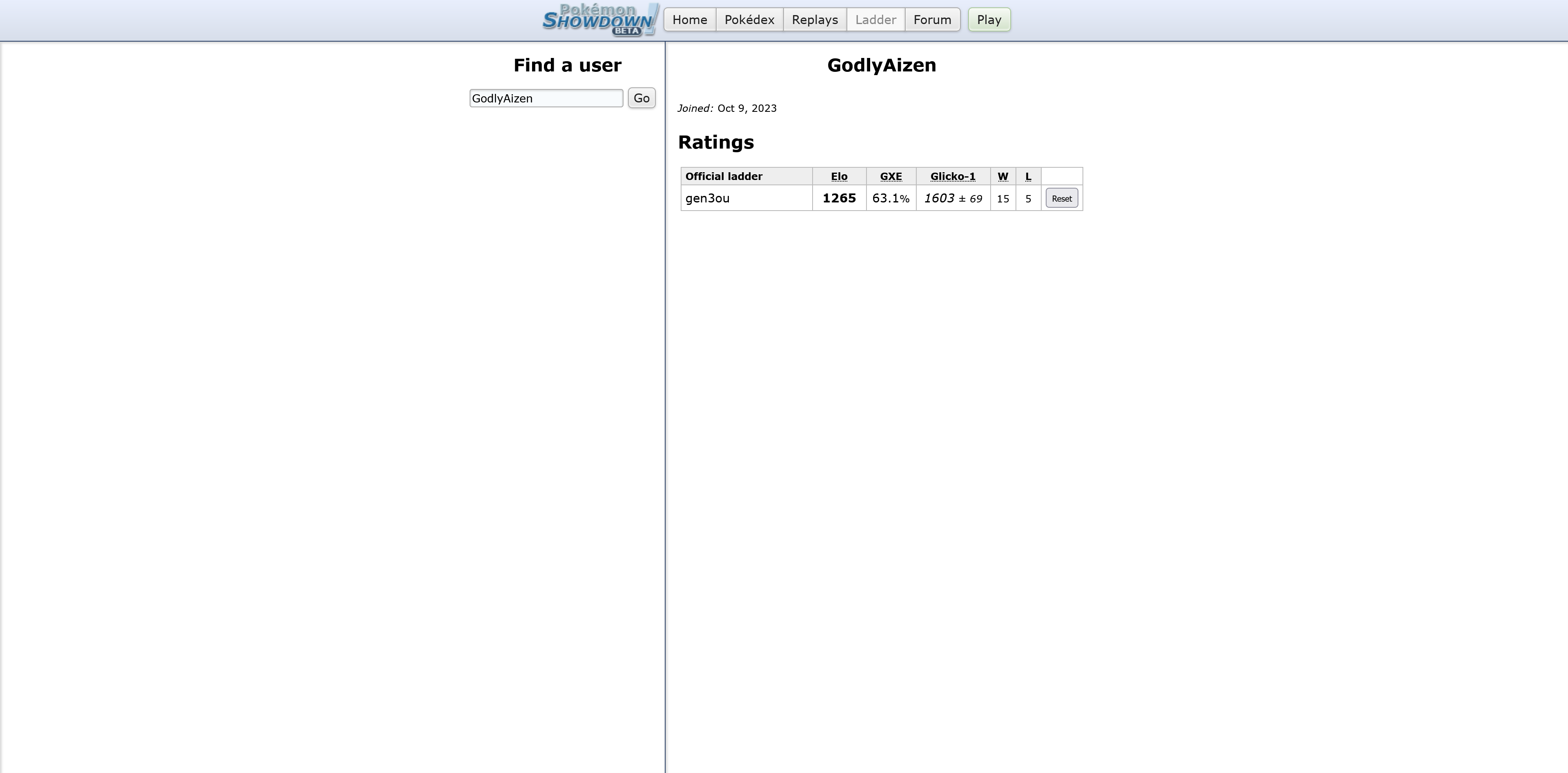
Task: Click the GXE column header
Action: coord(891,176)
